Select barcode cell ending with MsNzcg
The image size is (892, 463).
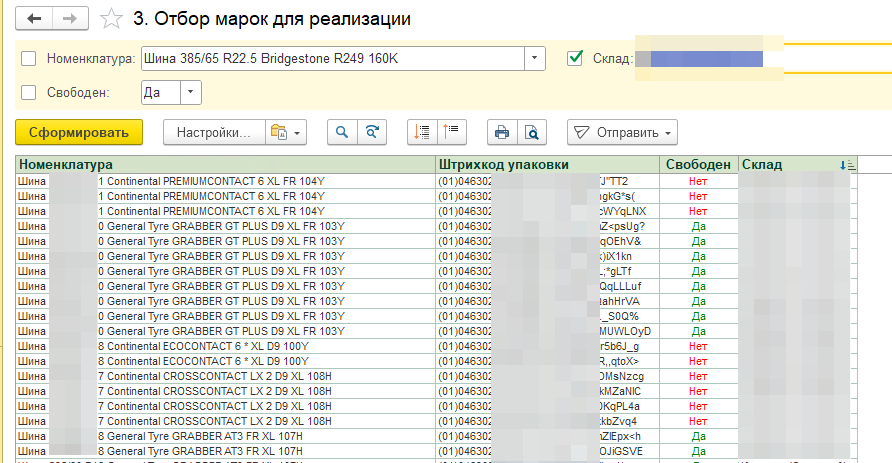point(547,376)
